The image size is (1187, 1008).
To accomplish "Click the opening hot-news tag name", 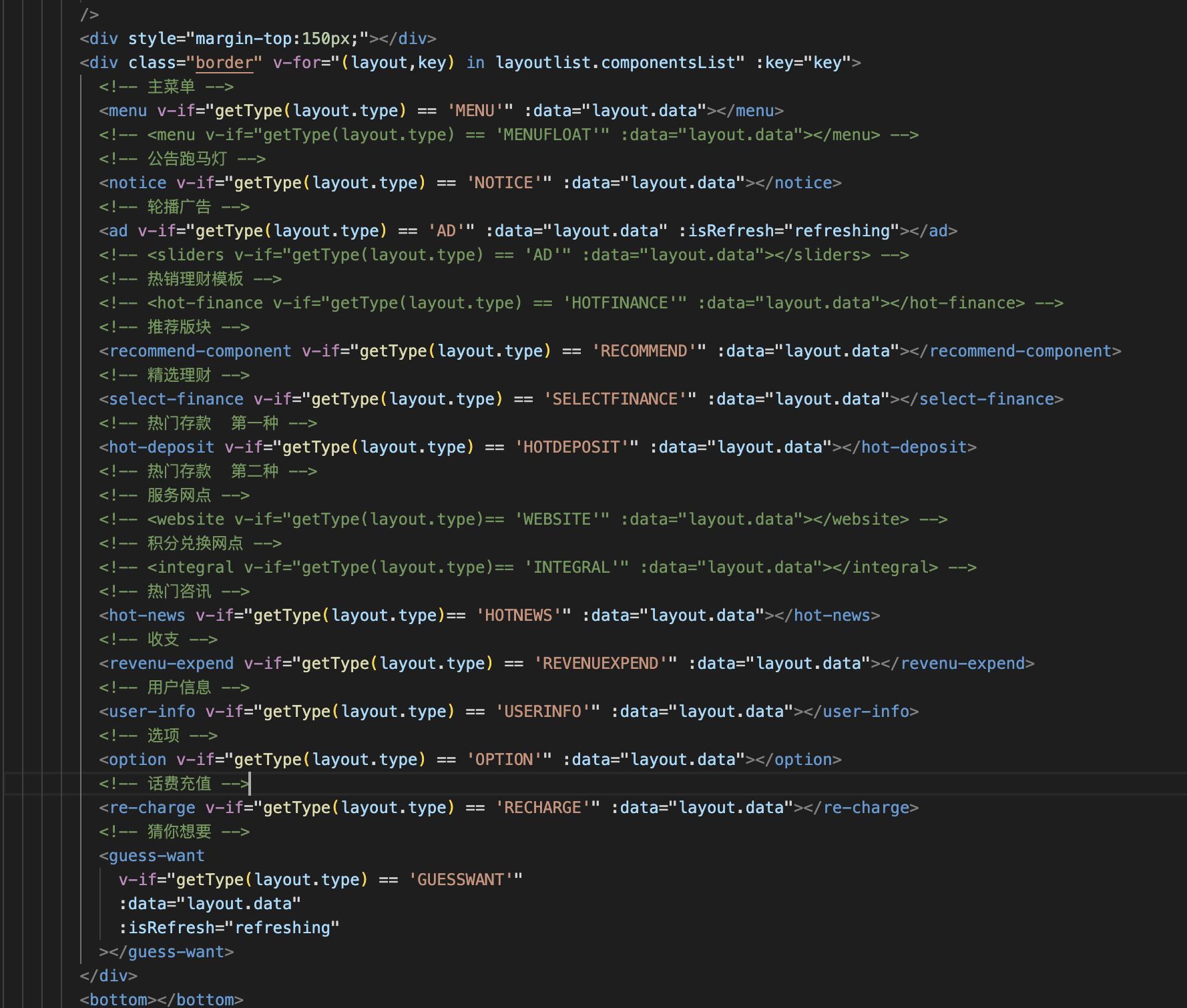I will (147, 615).
